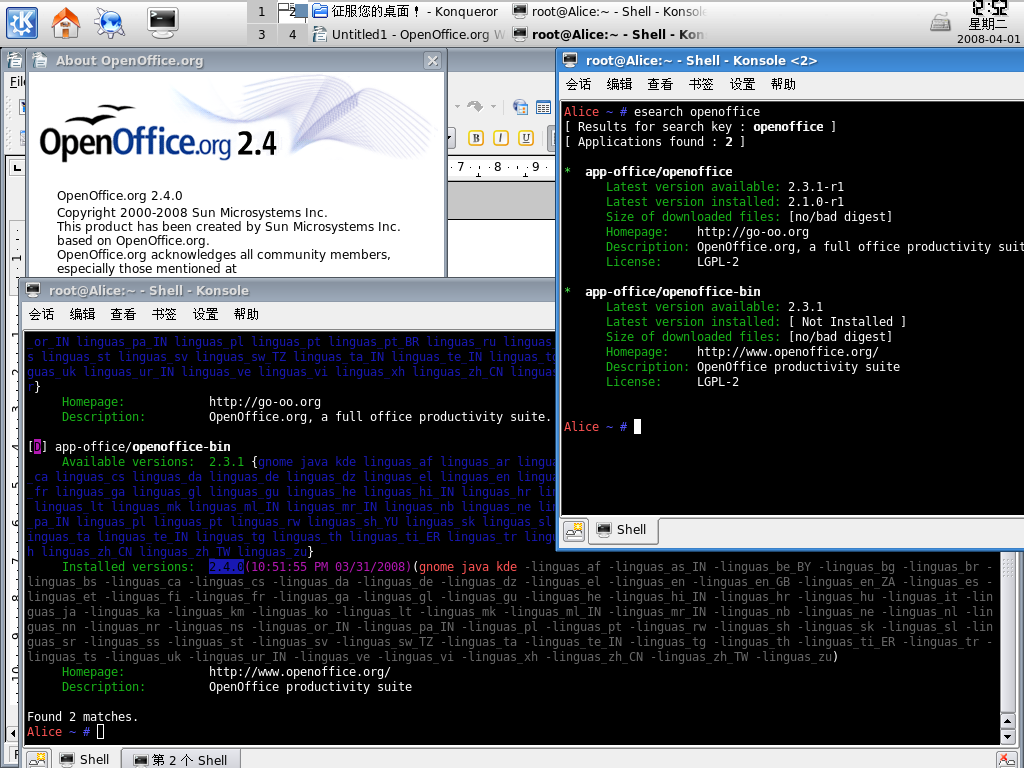Open the font size dropdown arrow in Writer
Image resolution: width=1024 pixels, height=768 pixels.
(450, 138)
